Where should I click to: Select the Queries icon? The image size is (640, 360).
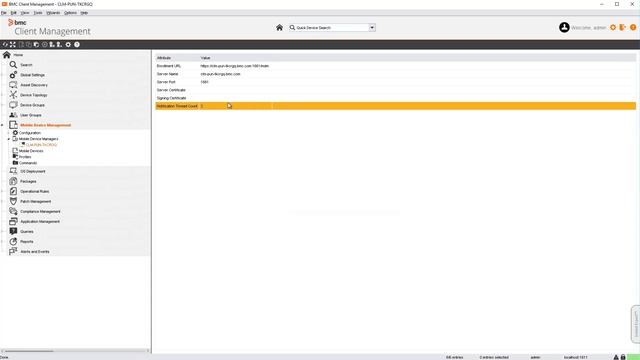13,231
